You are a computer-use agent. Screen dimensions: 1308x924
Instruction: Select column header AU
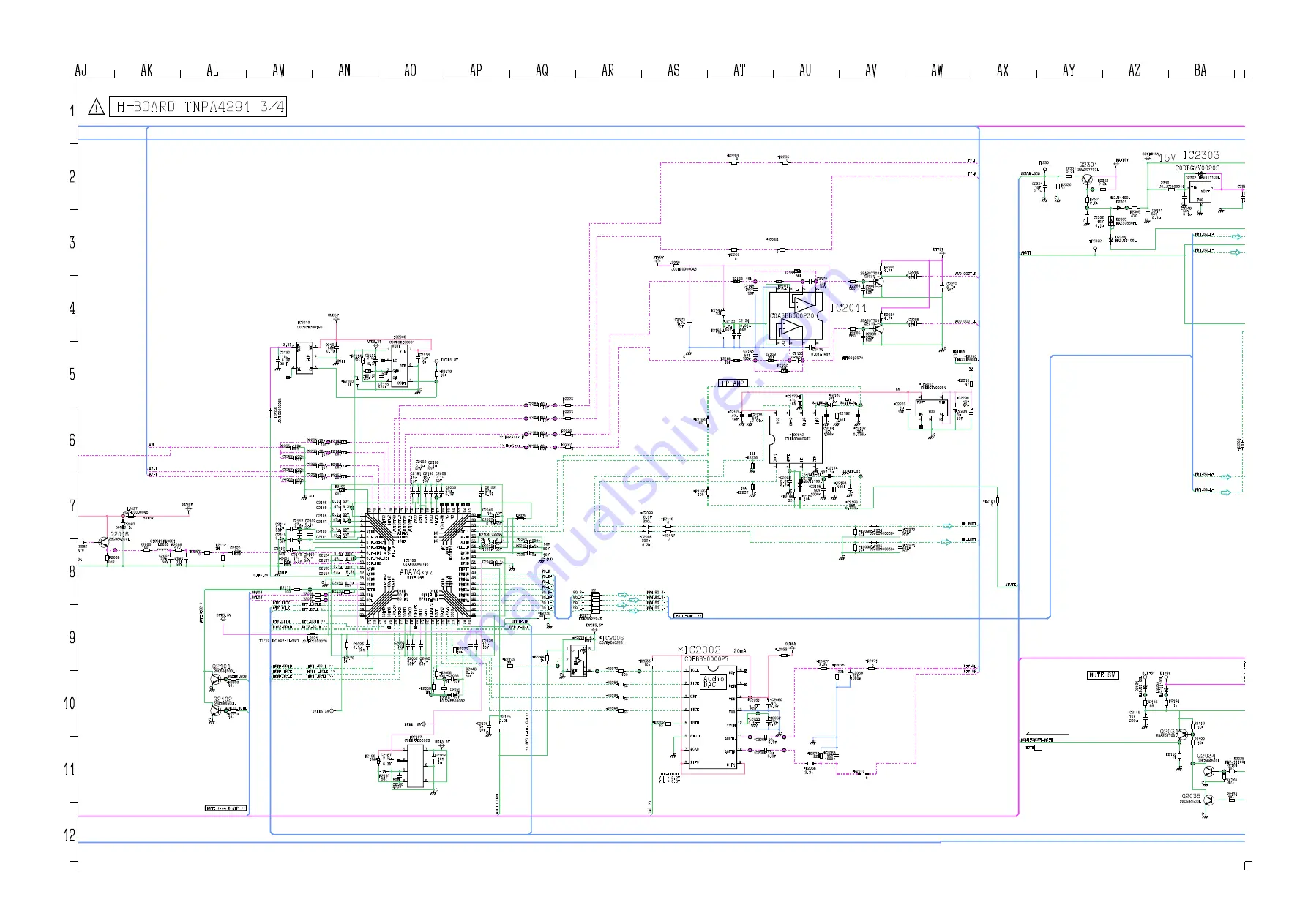coord(805,70)
